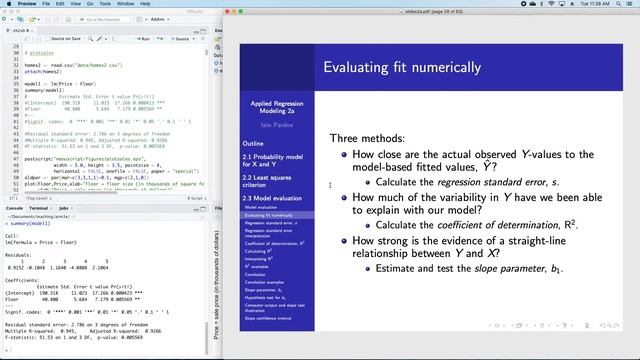Click the Go to file/function field
Viewport: 640px width, 360px height.
(104, 19)
